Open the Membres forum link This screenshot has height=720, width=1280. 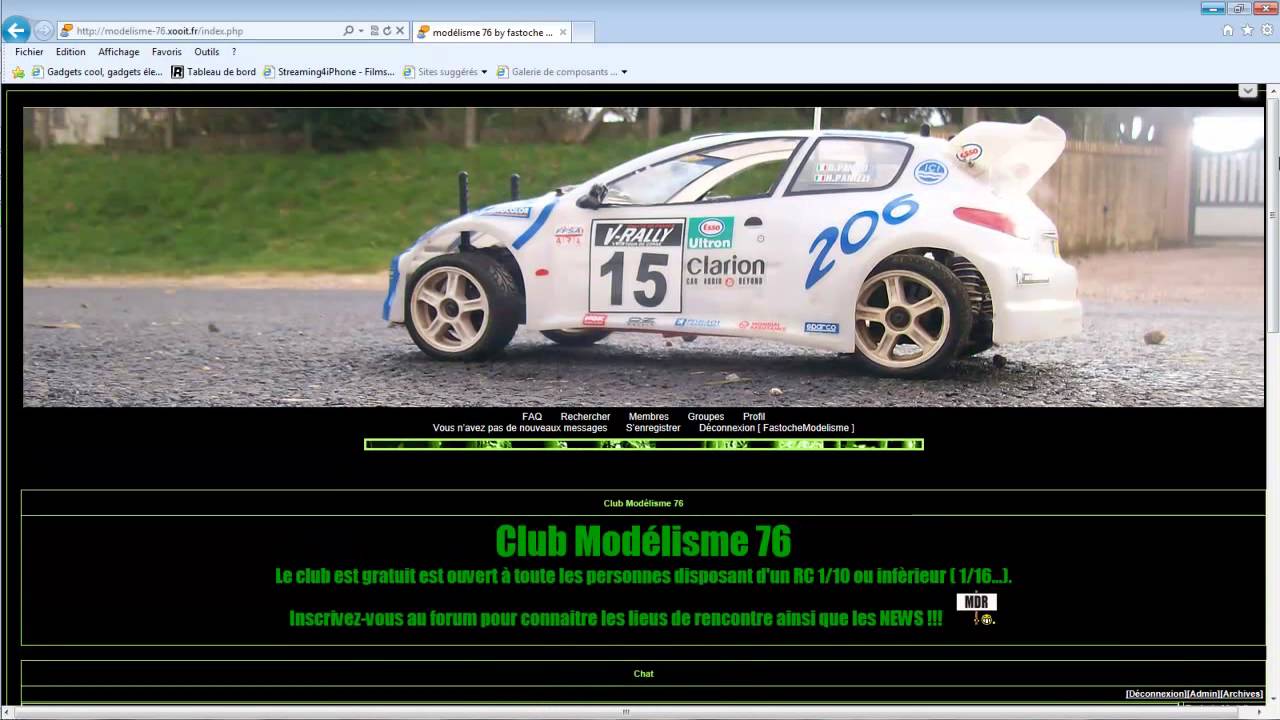click(649, 417)
